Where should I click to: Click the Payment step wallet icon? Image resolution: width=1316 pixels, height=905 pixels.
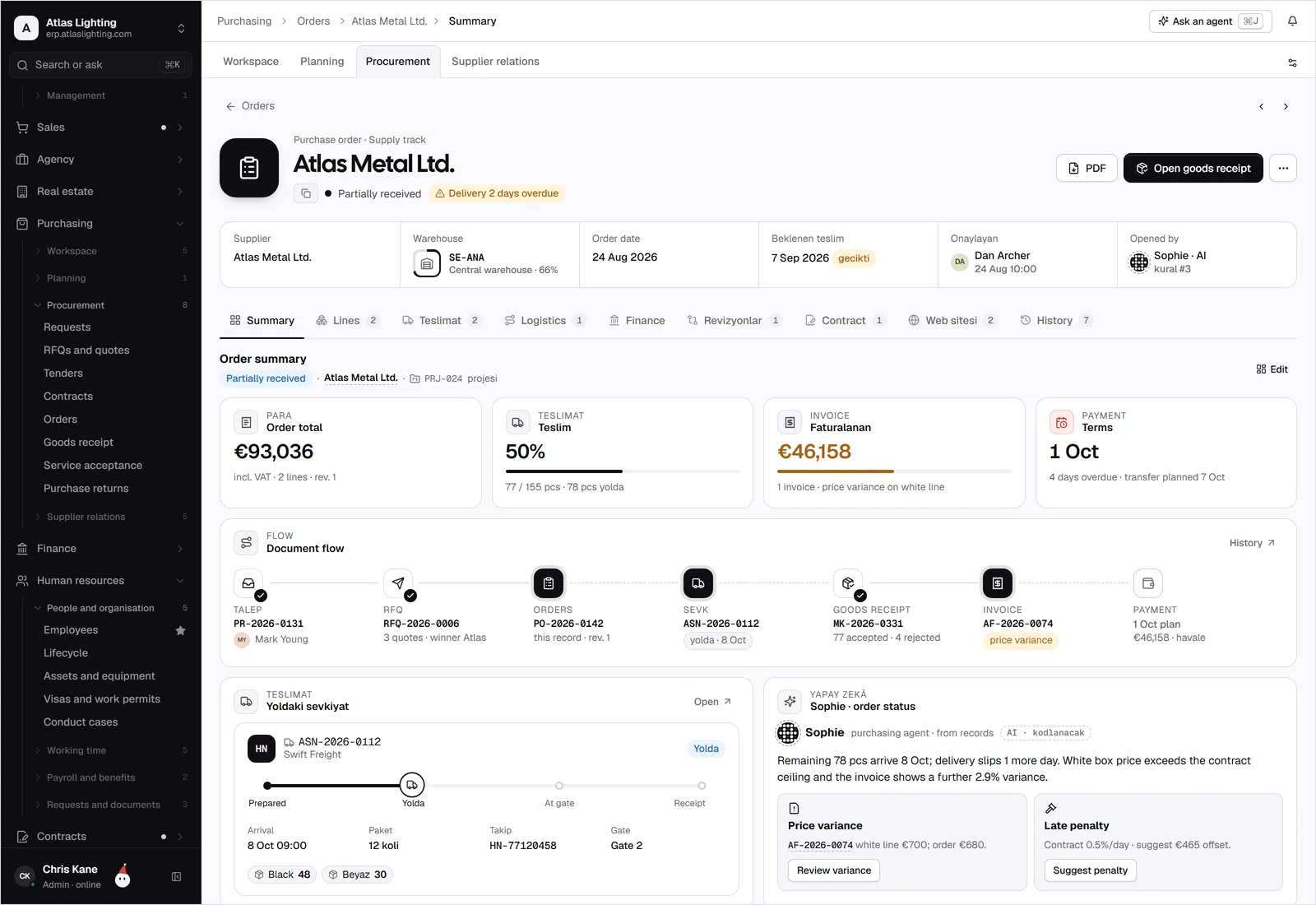[x=1148, y=583]
